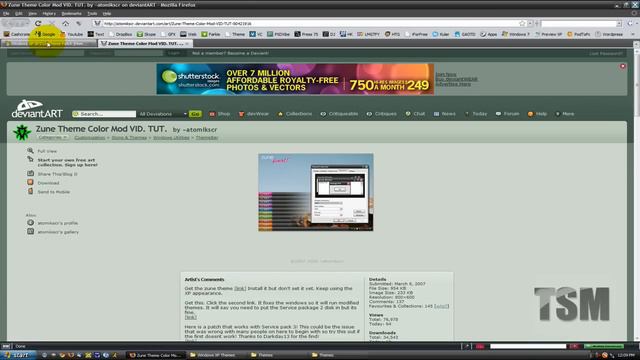The height and width of the screenshot is (360, 640).
Task: Open the History menu
Action: coord(49,13)
